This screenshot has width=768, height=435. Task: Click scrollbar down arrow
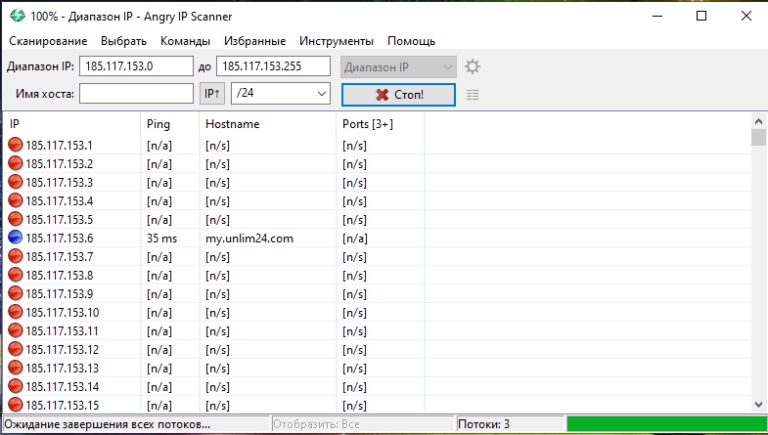[759, 405]
